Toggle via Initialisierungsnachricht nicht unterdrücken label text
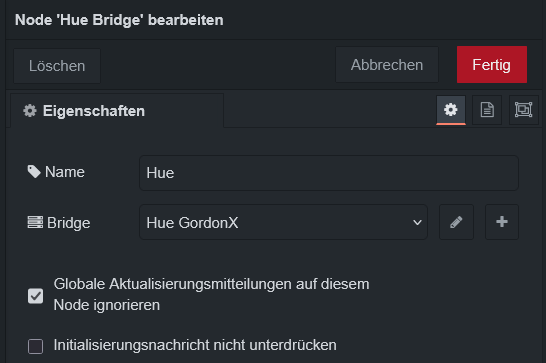 tap(195, 345)
